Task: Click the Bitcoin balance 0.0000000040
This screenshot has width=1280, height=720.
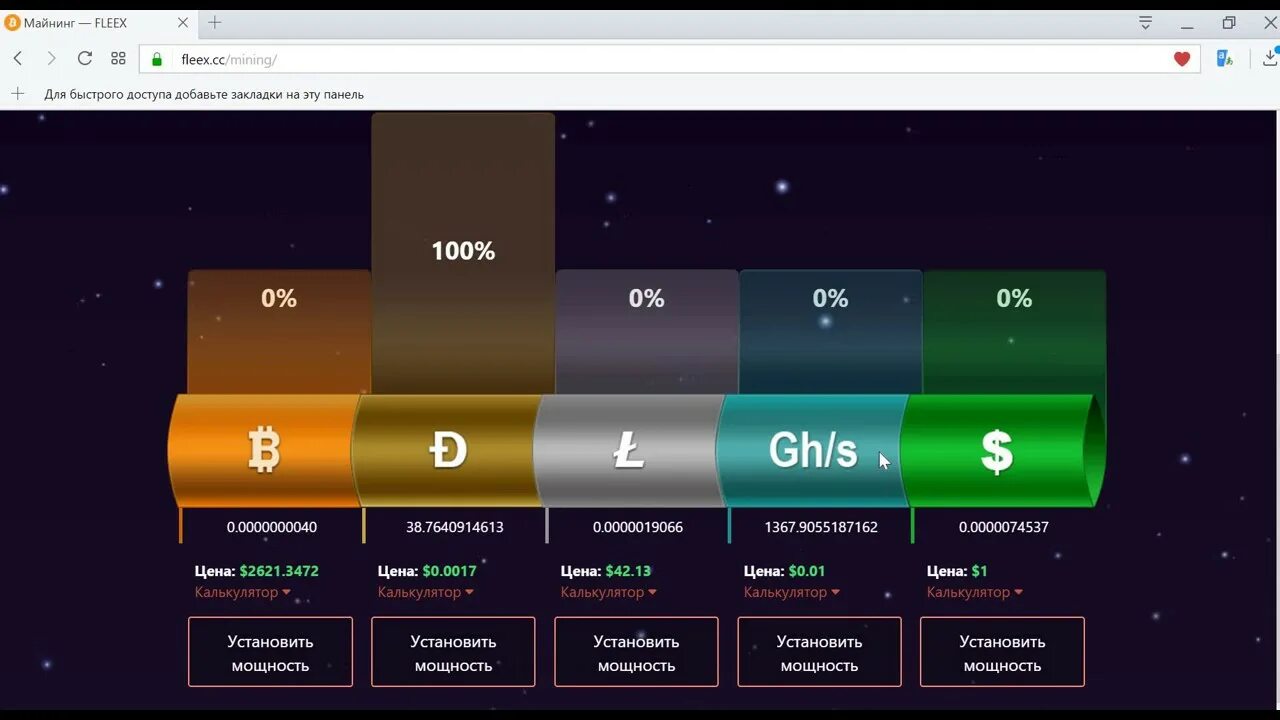Action: tap(272, 527)
